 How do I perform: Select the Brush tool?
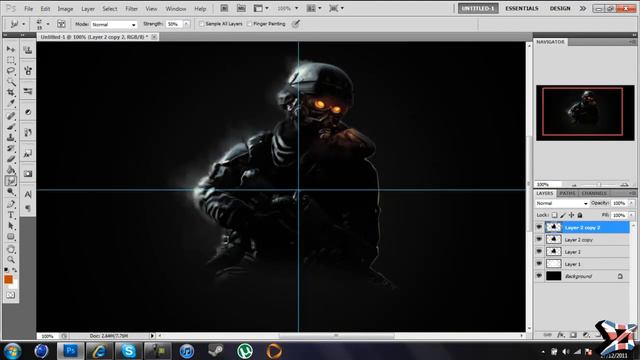point(11,127)
